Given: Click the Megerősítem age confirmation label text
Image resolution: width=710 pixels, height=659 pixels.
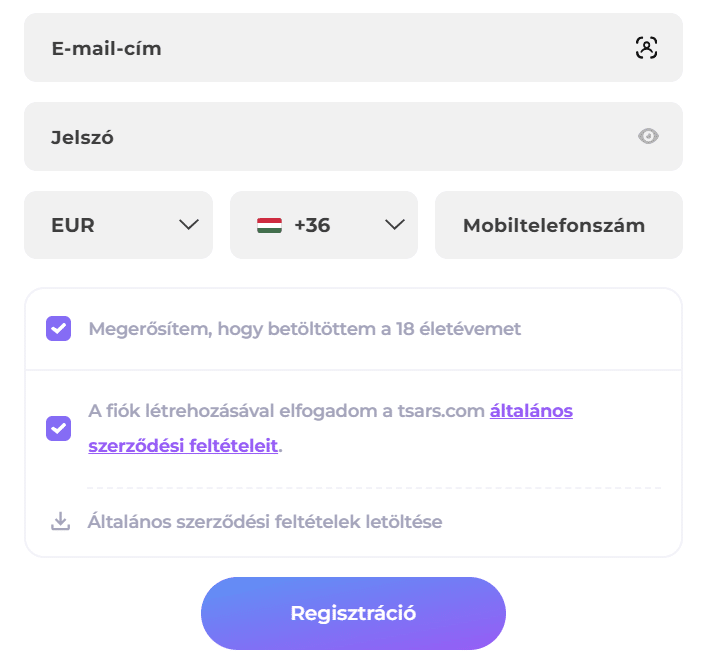Looking at the screenshot, I should point(304,328).
